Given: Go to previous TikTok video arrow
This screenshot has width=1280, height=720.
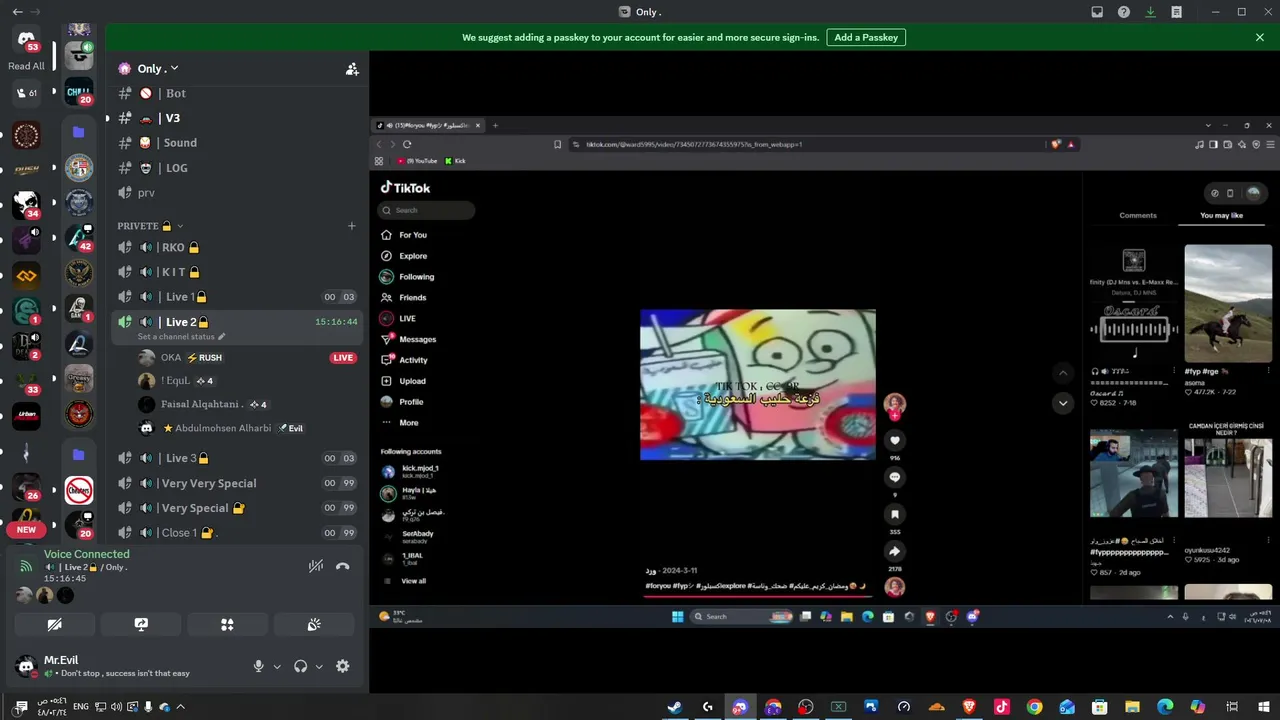Looking at the screenshot, I should [1063, 373].
